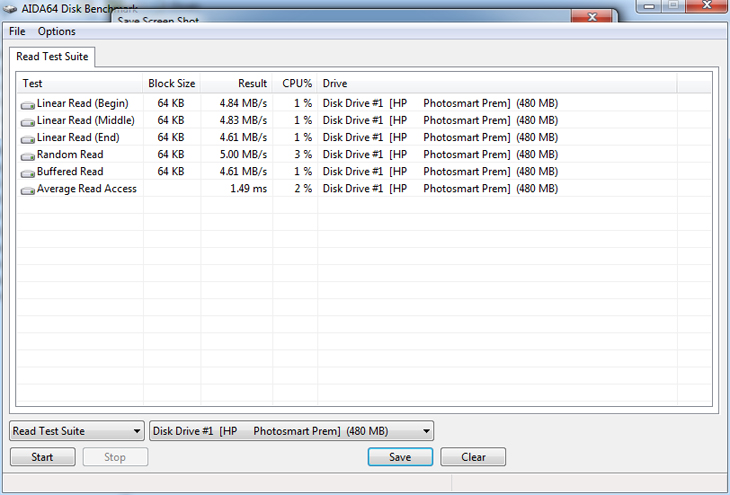Screen dimensions: 730x495
Task: Click the Clear button
Action: [x=473, y=457]
